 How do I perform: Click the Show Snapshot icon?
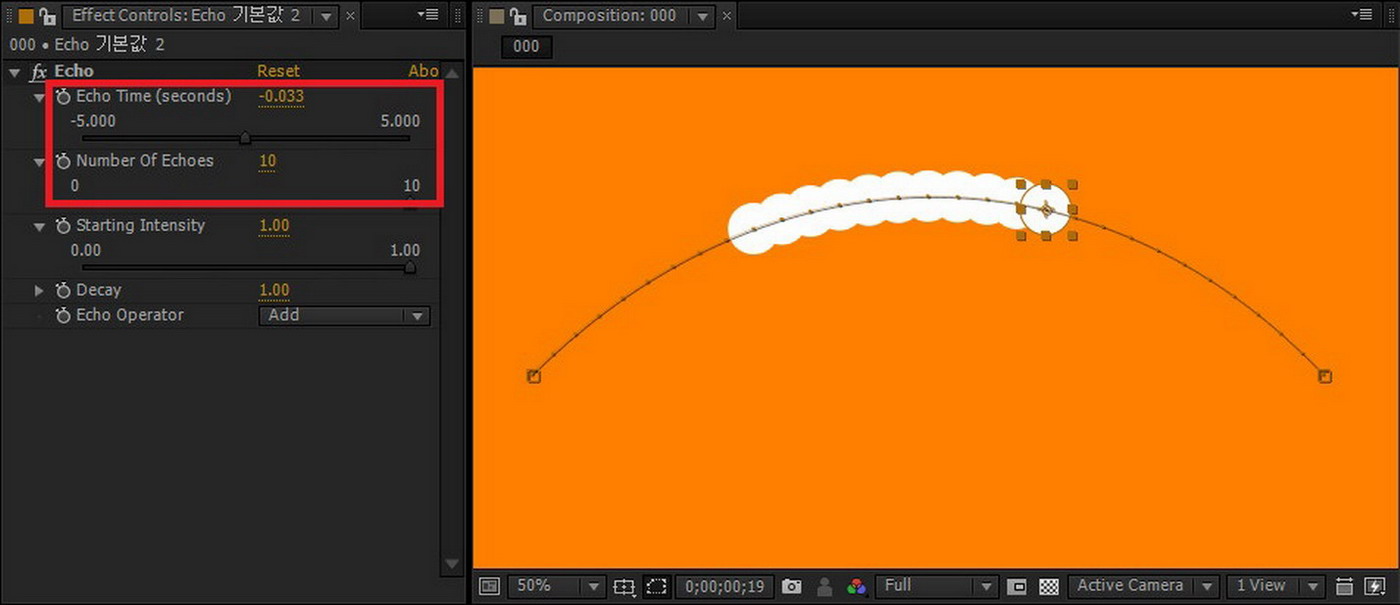tap(825, 587)
